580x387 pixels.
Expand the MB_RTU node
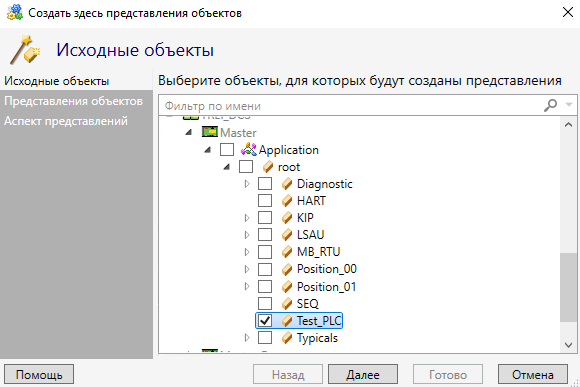pyautogui.click(x=247, y=252)
